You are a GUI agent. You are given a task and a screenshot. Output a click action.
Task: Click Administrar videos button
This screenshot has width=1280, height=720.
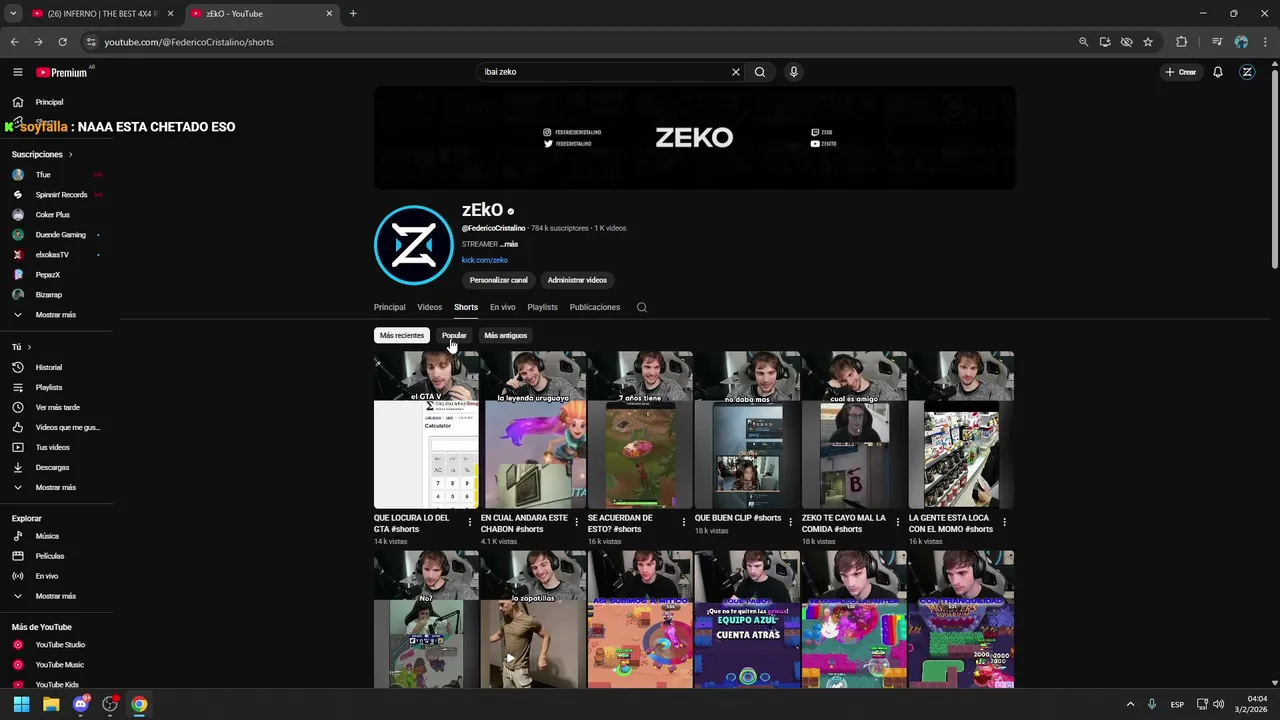click(x=577, y=280)
